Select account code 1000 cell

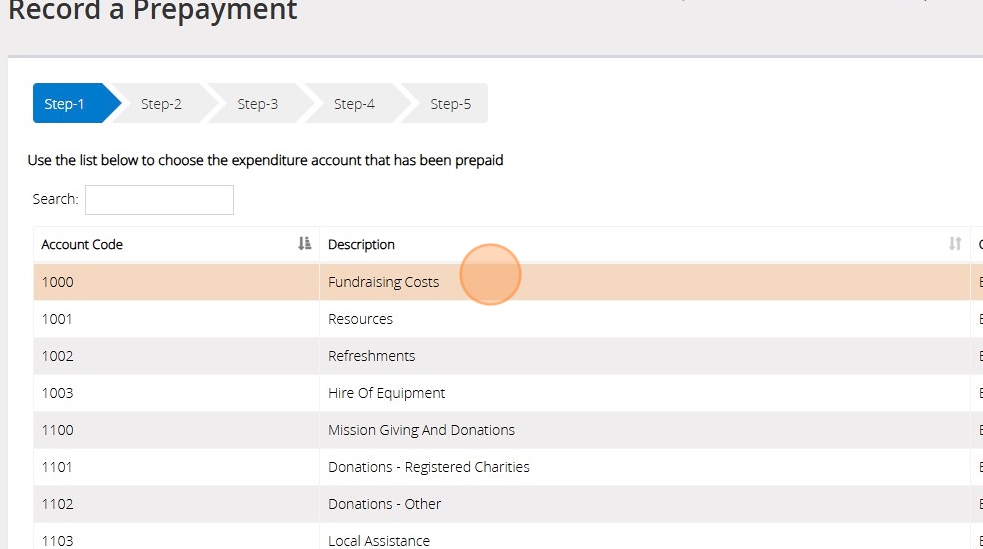176,282
